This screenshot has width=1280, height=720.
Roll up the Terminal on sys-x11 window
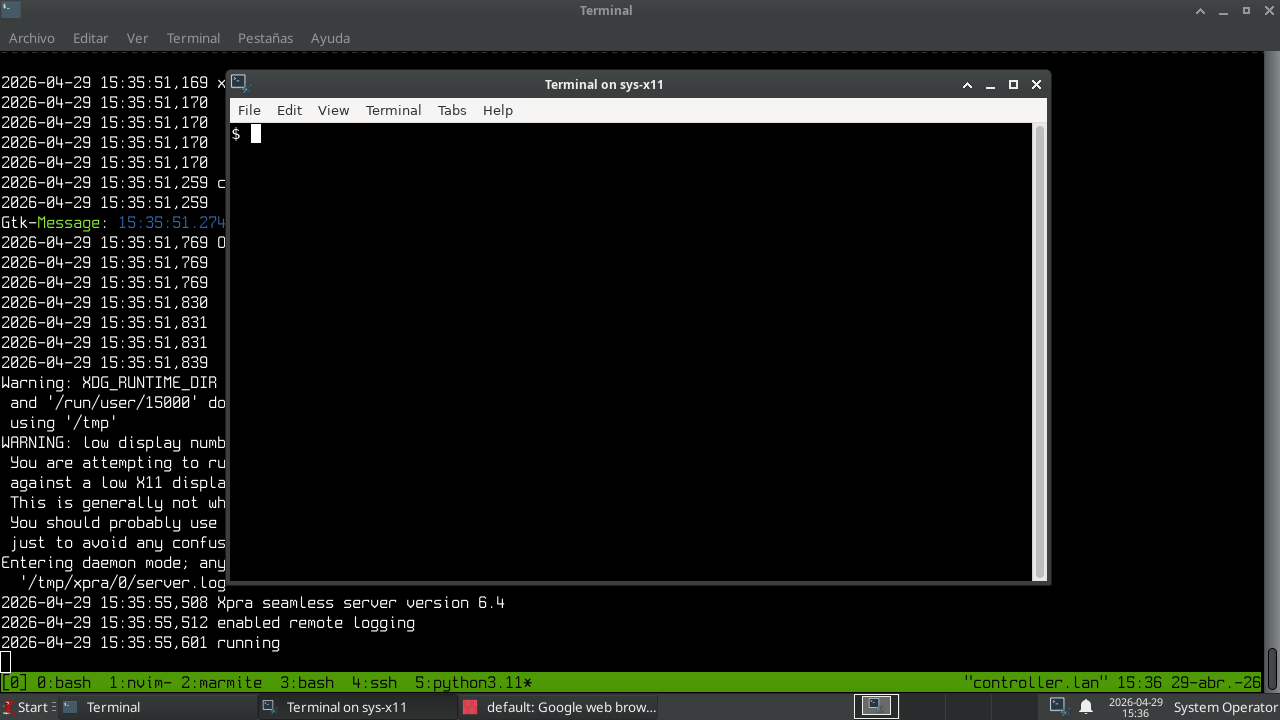(967, 85)
